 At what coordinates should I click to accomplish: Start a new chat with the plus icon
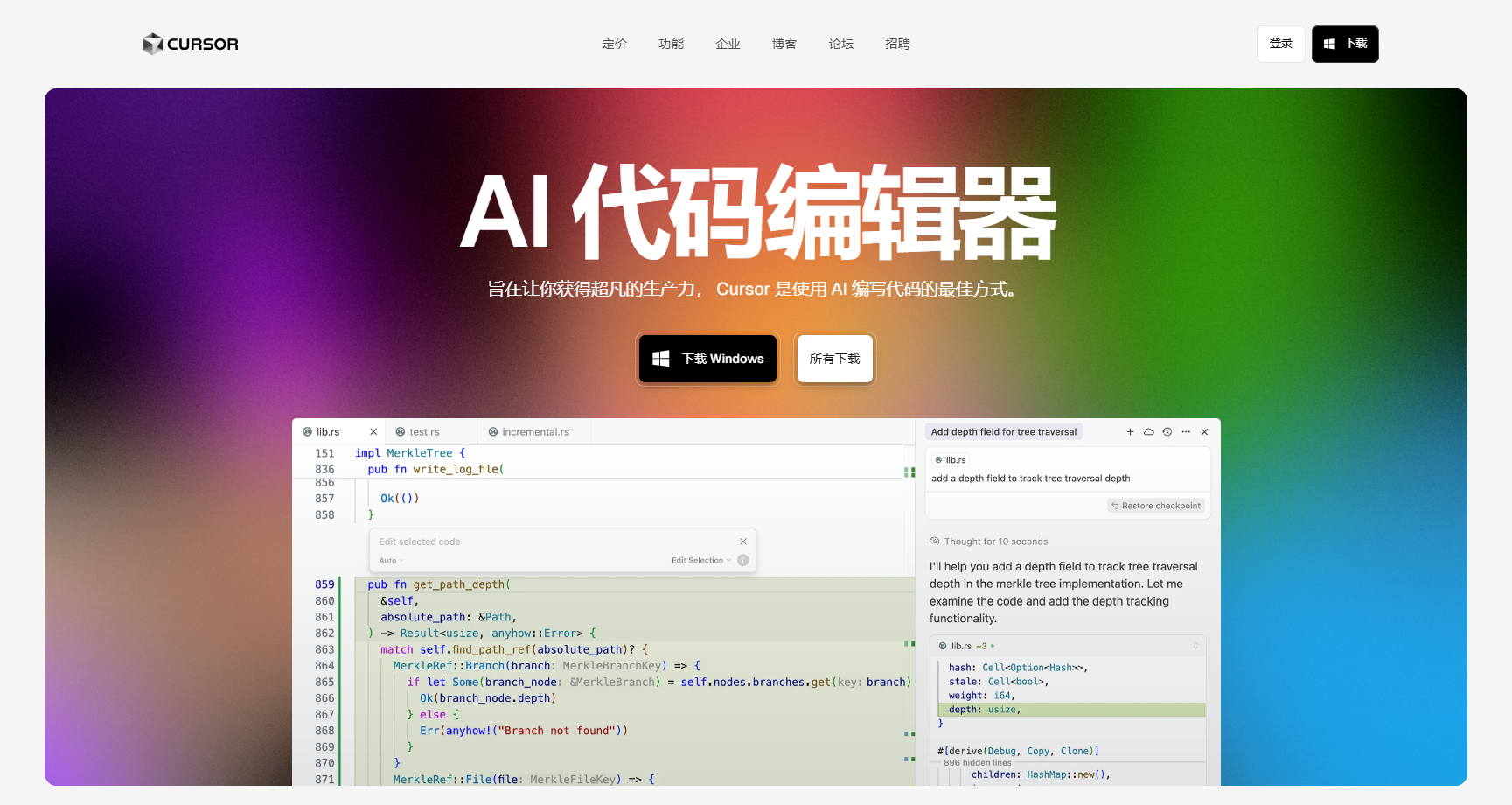[1130, 431]
